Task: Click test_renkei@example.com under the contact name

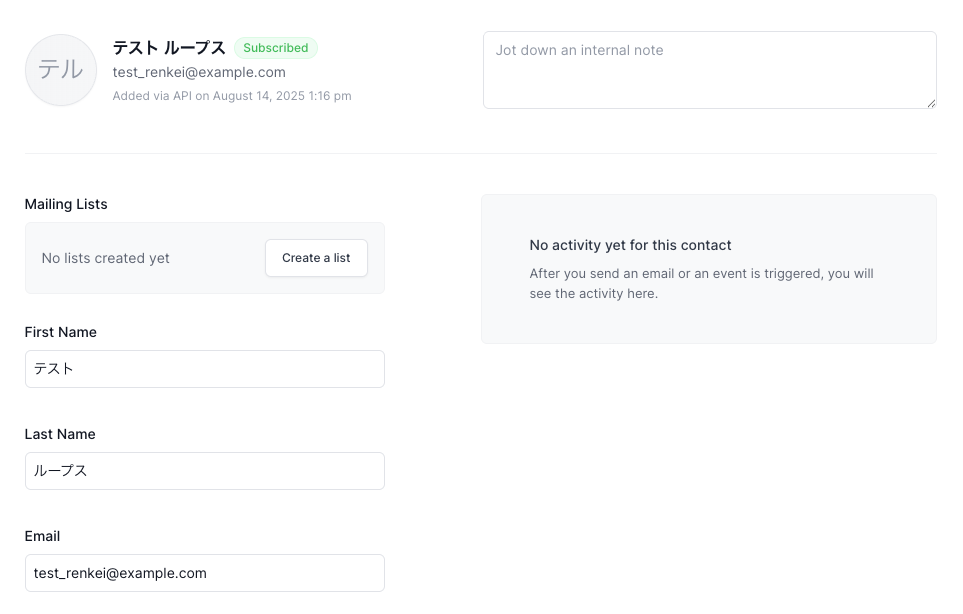Action: (199, 72)
